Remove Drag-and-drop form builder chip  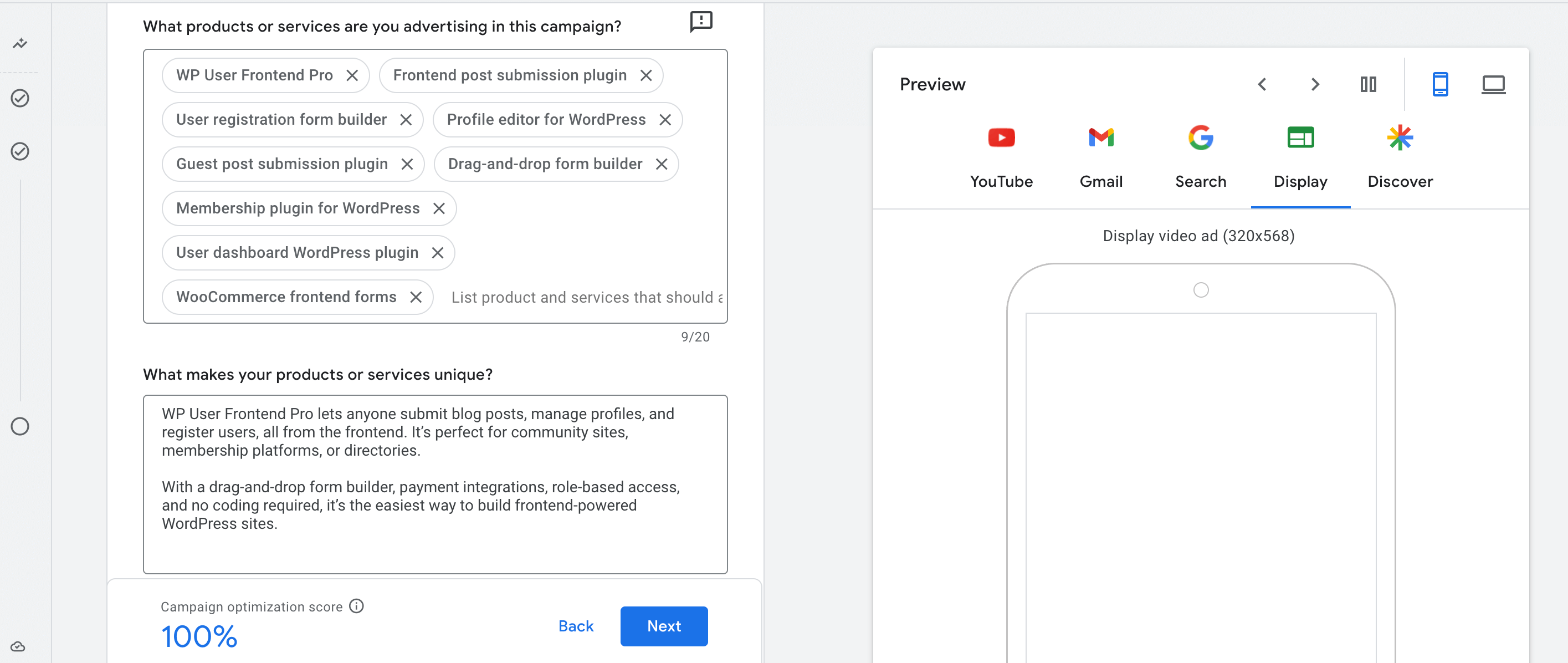662,165
